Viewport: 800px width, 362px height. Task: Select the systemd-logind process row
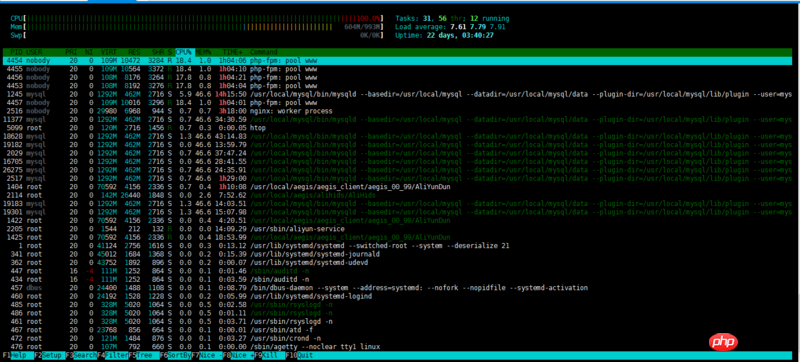pos(398,296)
